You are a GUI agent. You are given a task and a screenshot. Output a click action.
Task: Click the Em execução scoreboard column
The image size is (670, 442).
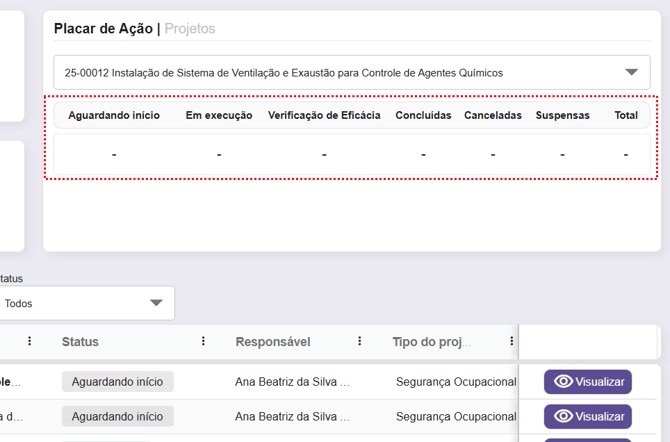219,116
